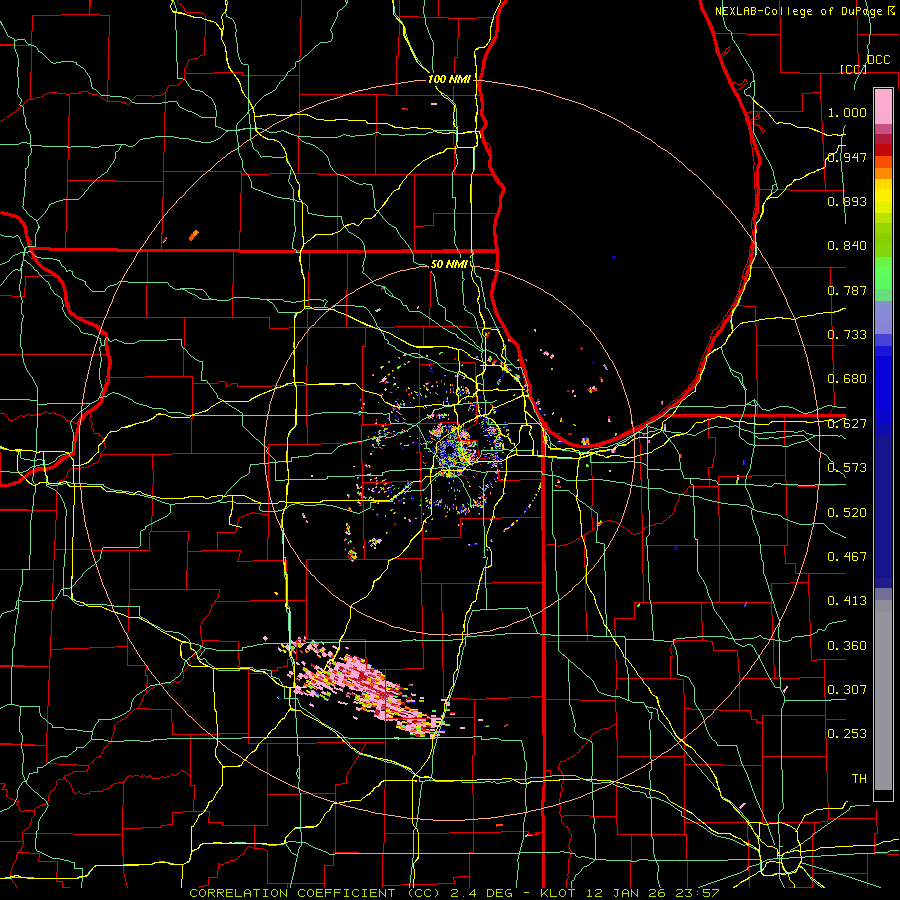Select the 0.520 scale value

847,513
